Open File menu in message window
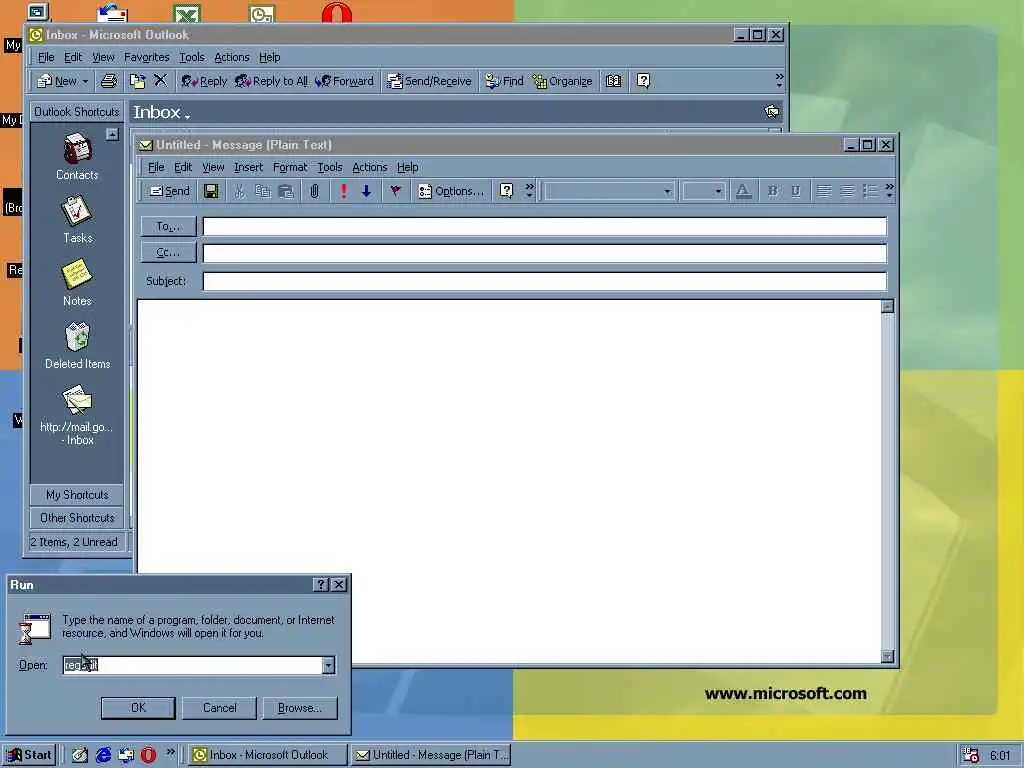 tap(156, 167)
